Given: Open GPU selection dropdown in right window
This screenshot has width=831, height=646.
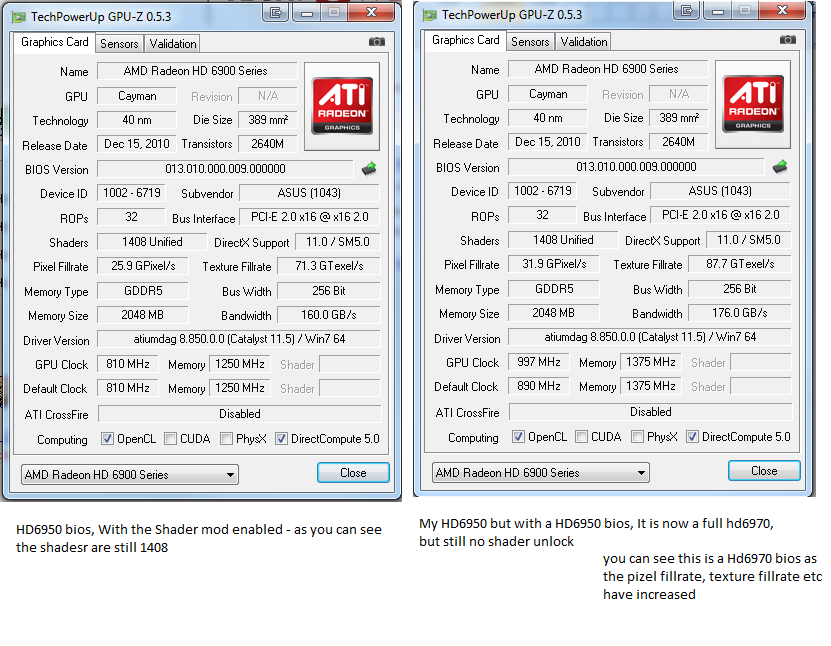Looking at the screenshot, I should (x=541, y=472).
